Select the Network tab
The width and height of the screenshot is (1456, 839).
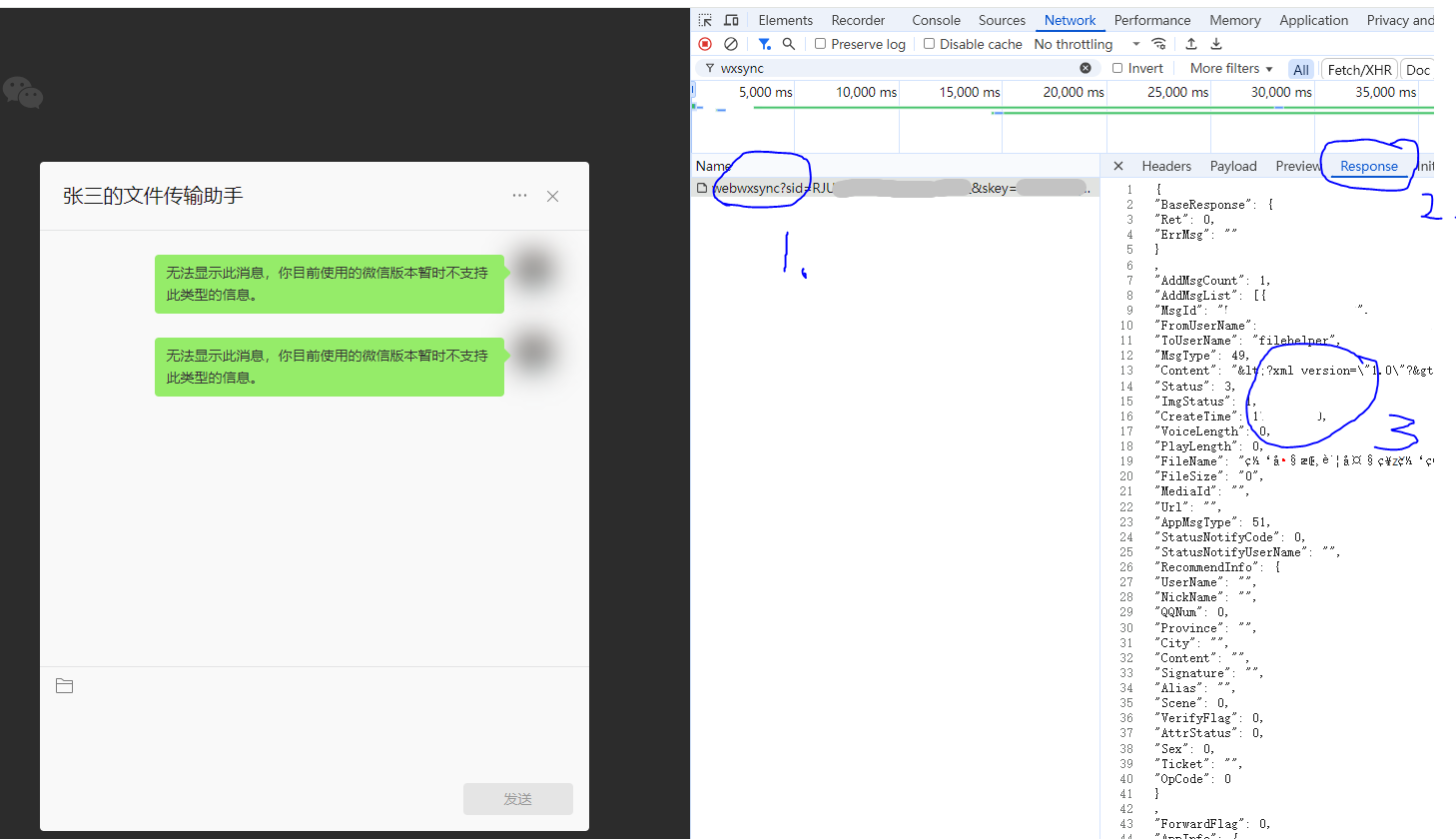tap(1070, 20)
